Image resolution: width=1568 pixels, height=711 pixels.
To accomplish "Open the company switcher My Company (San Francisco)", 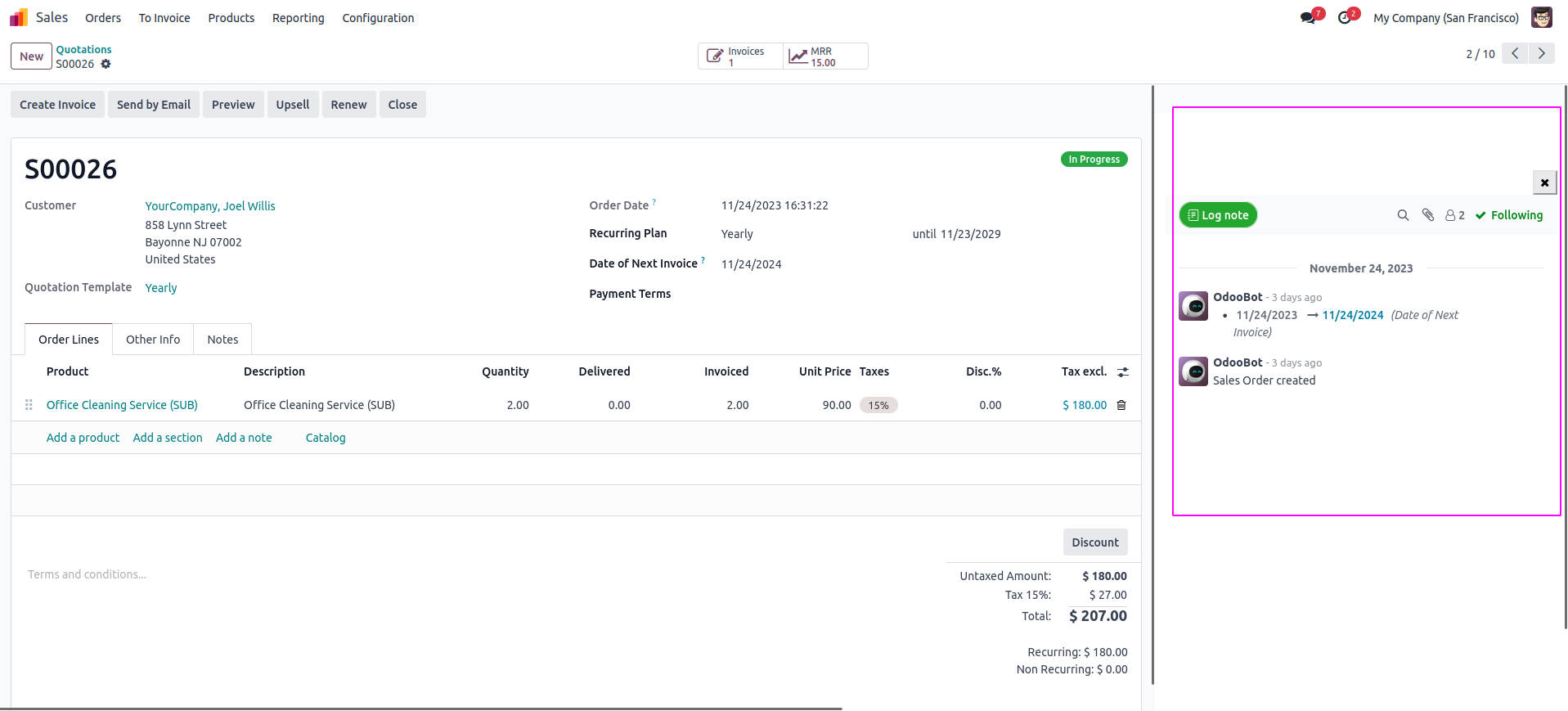I will (x=1446, y=18).
